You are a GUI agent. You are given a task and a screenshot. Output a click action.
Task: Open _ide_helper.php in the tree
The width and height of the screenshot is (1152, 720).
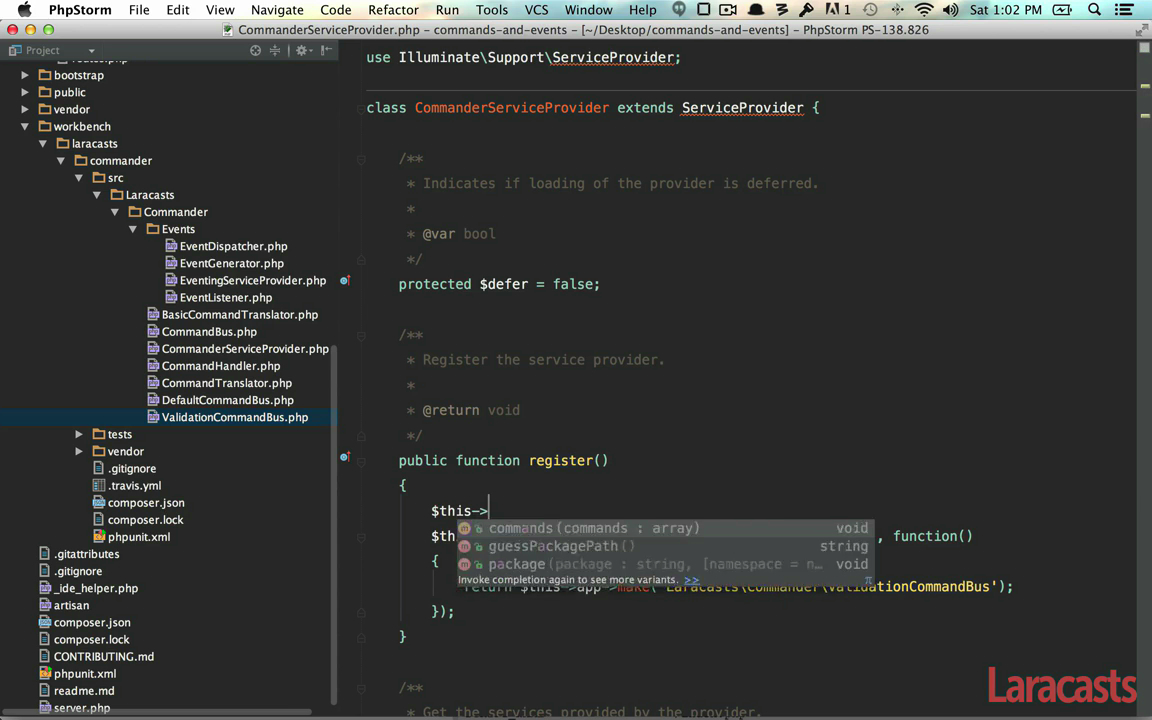point(96,588)
